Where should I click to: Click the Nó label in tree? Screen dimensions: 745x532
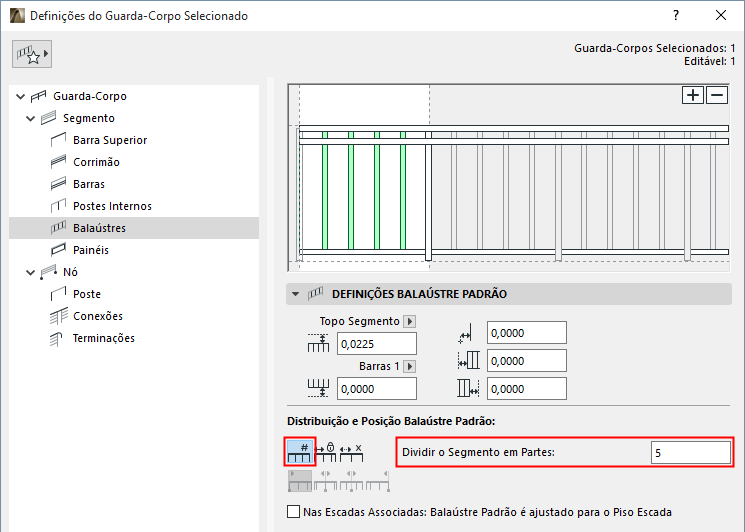coord(70,272)
